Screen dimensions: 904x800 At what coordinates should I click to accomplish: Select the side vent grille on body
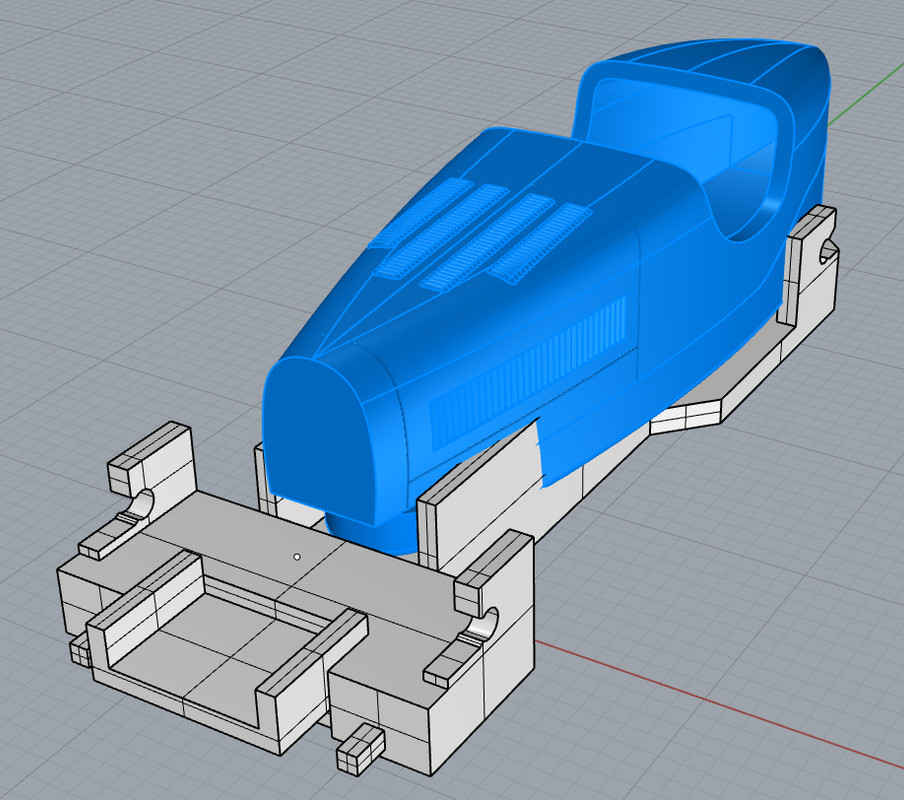528,372
